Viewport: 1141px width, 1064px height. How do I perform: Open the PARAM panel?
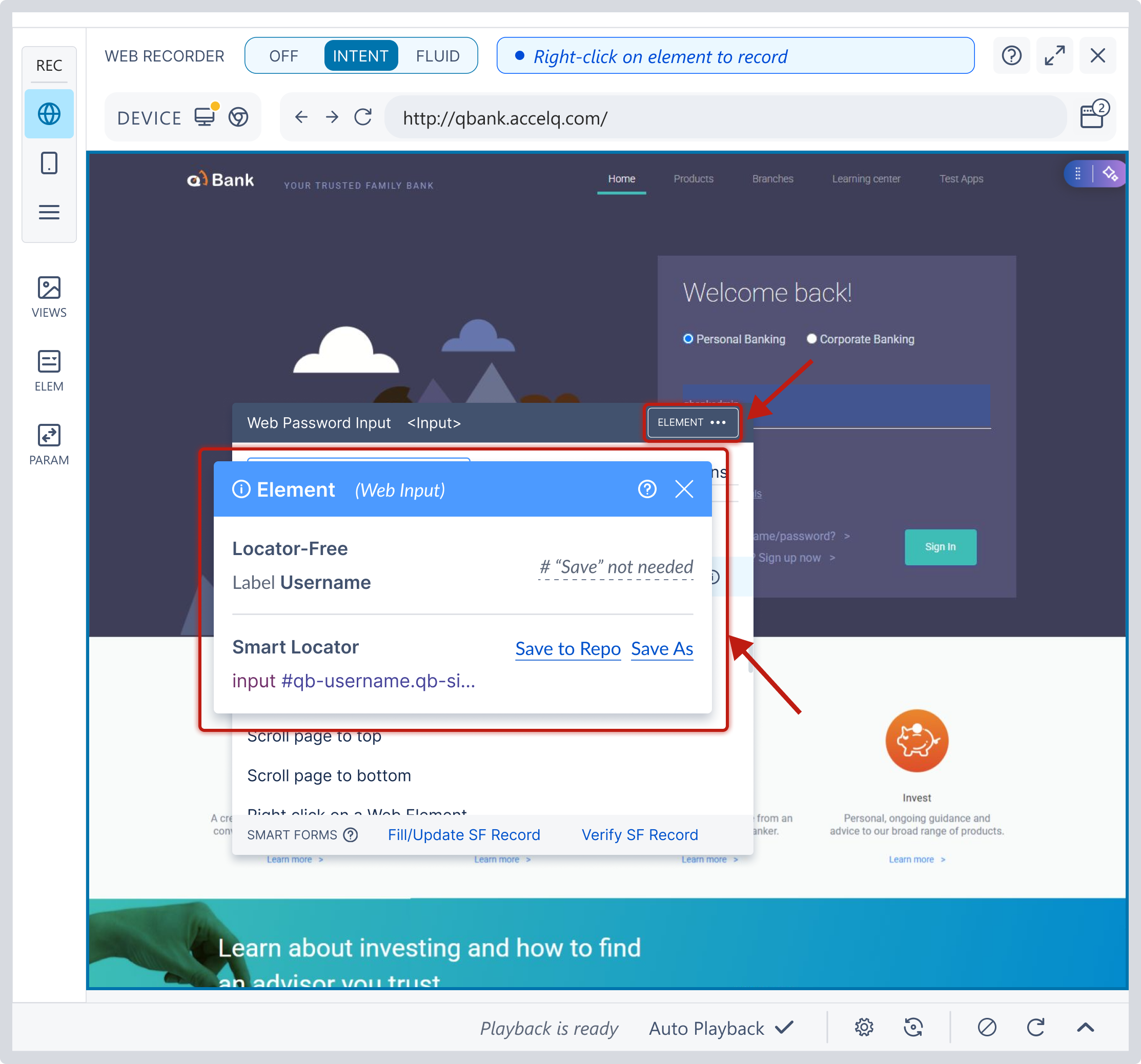click(x=49, y=445)
